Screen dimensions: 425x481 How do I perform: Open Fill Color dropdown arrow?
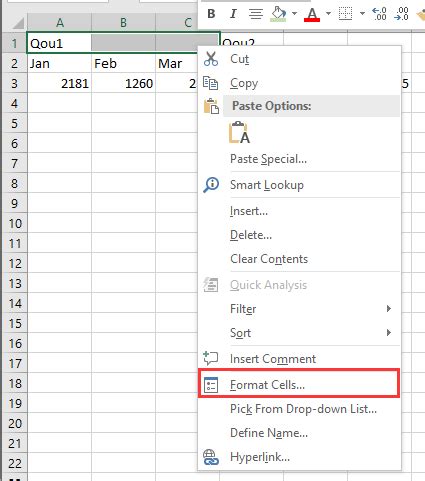[294, 14]
